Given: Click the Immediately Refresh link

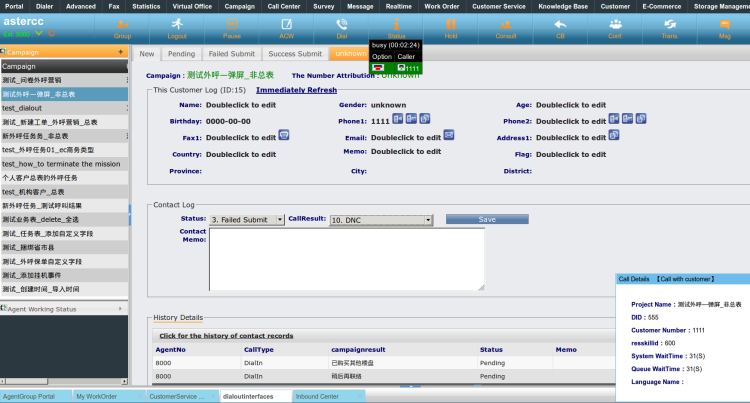Looking at the screenshot, I should [296, 90].
